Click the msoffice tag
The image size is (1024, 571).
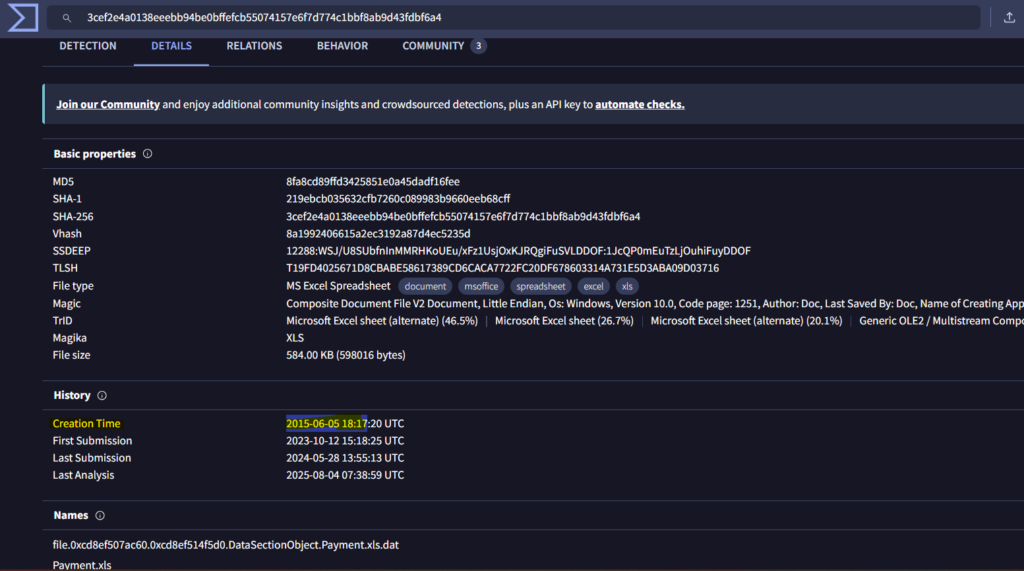pyautogui.click(x=481, y=286)
